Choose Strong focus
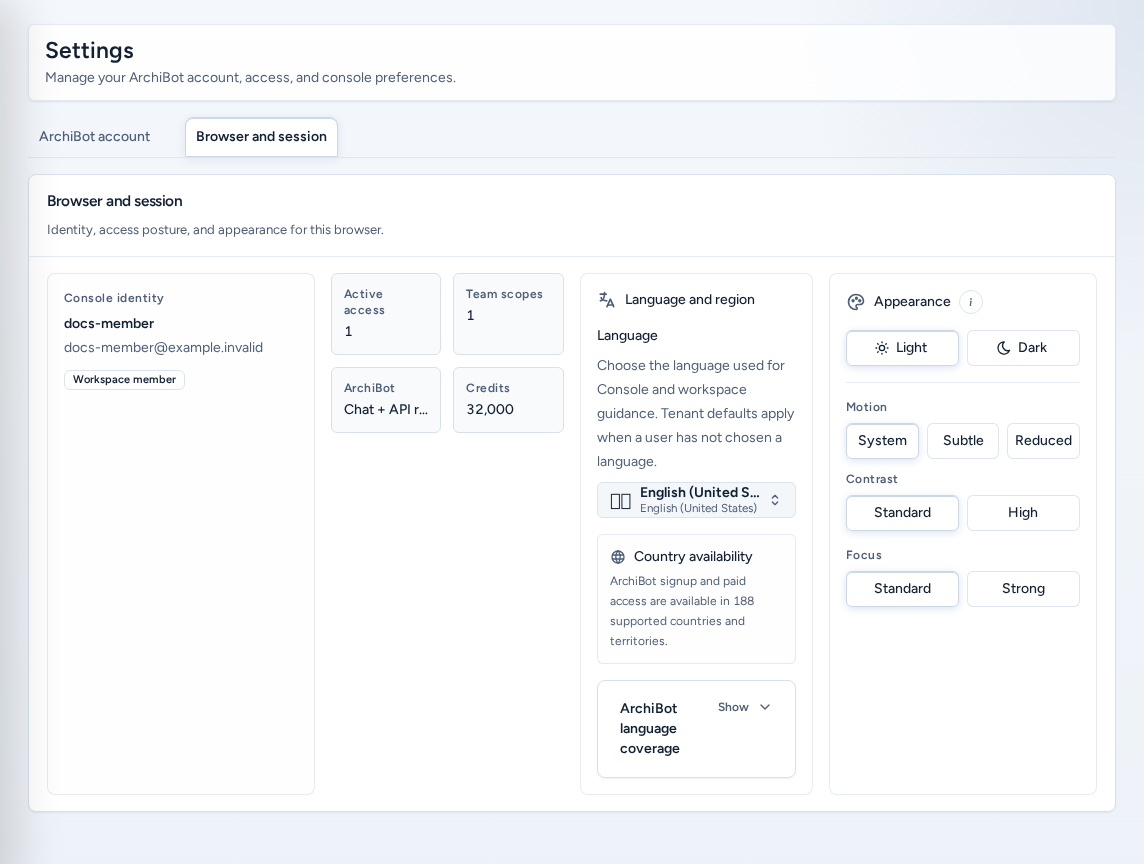This screenshot has width=1144, height=864. click(x=1023, y=589)
